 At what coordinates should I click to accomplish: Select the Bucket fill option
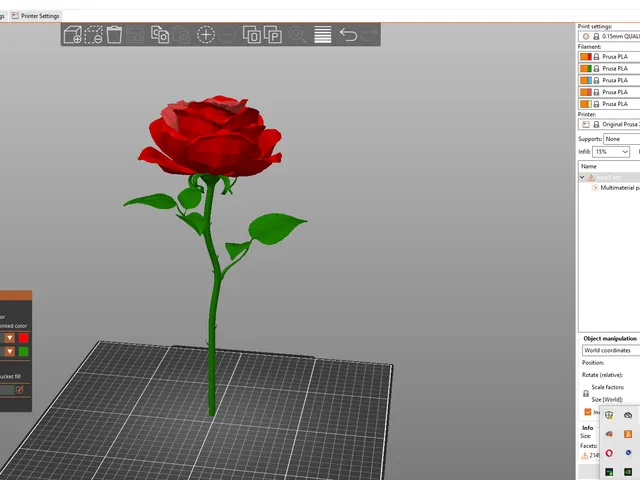(11, 376)
